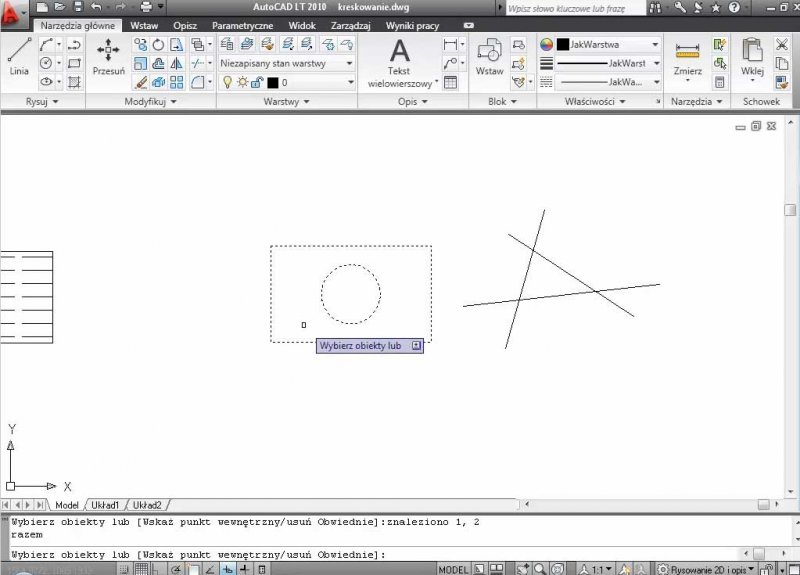Select the Zmierz measure tool
Viewport: 800px width, 575px height.
(687, 58)
